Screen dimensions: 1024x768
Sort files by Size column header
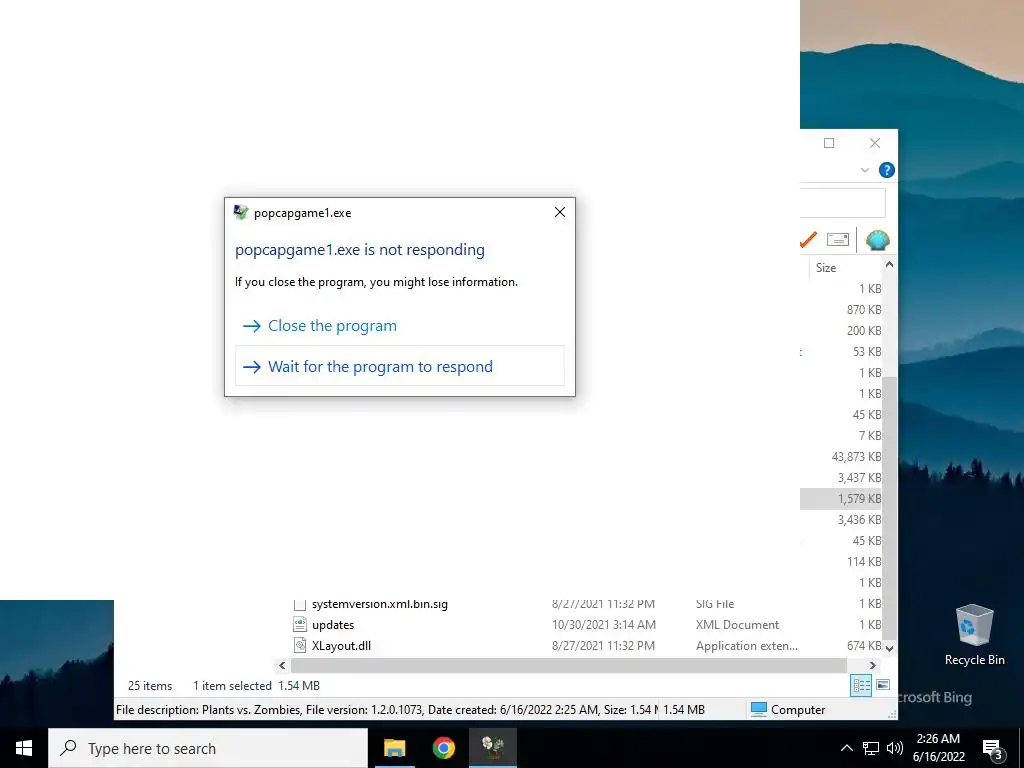click(825, 268)
